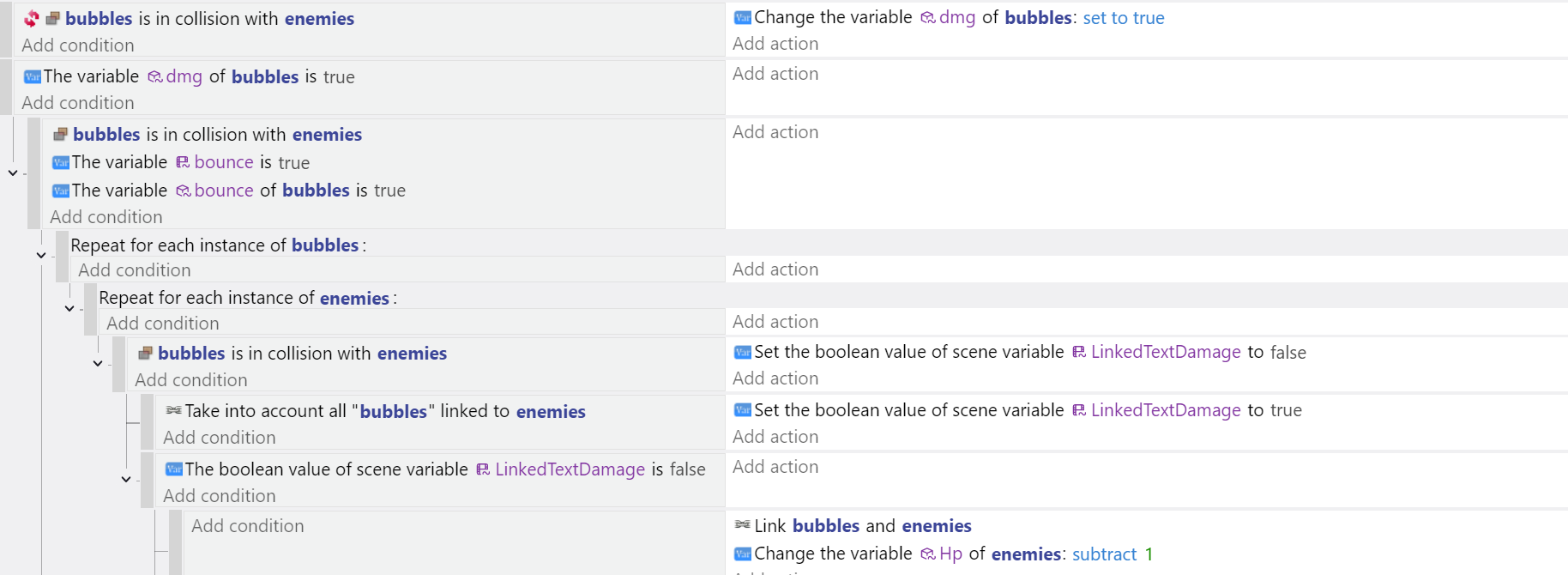Click the collision icon in the first event's condition
Image resolution: width=1568 pixels, height=575 pixels.
[x=53, y=18]
